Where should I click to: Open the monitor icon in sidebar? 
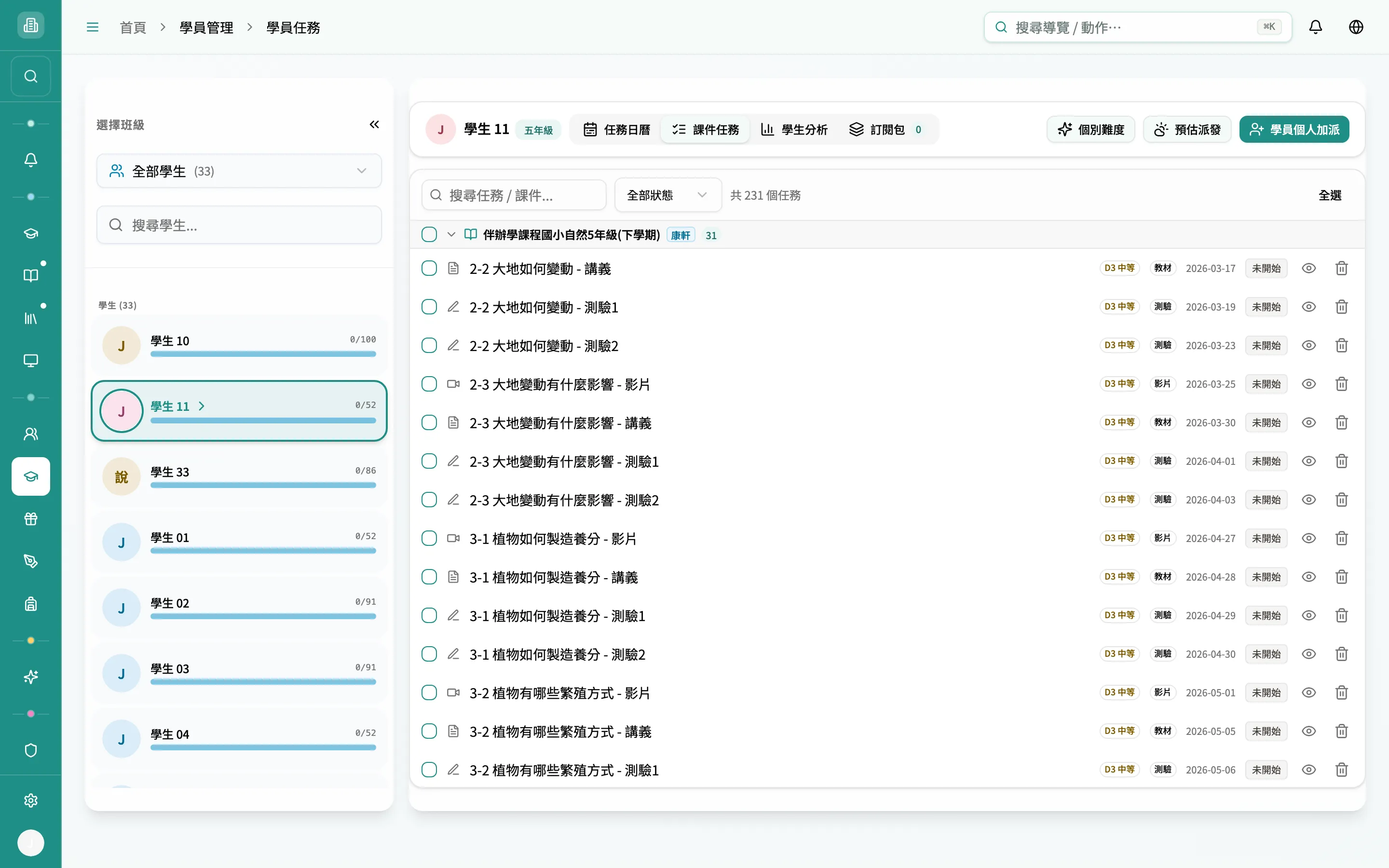[x=31, y=361]
